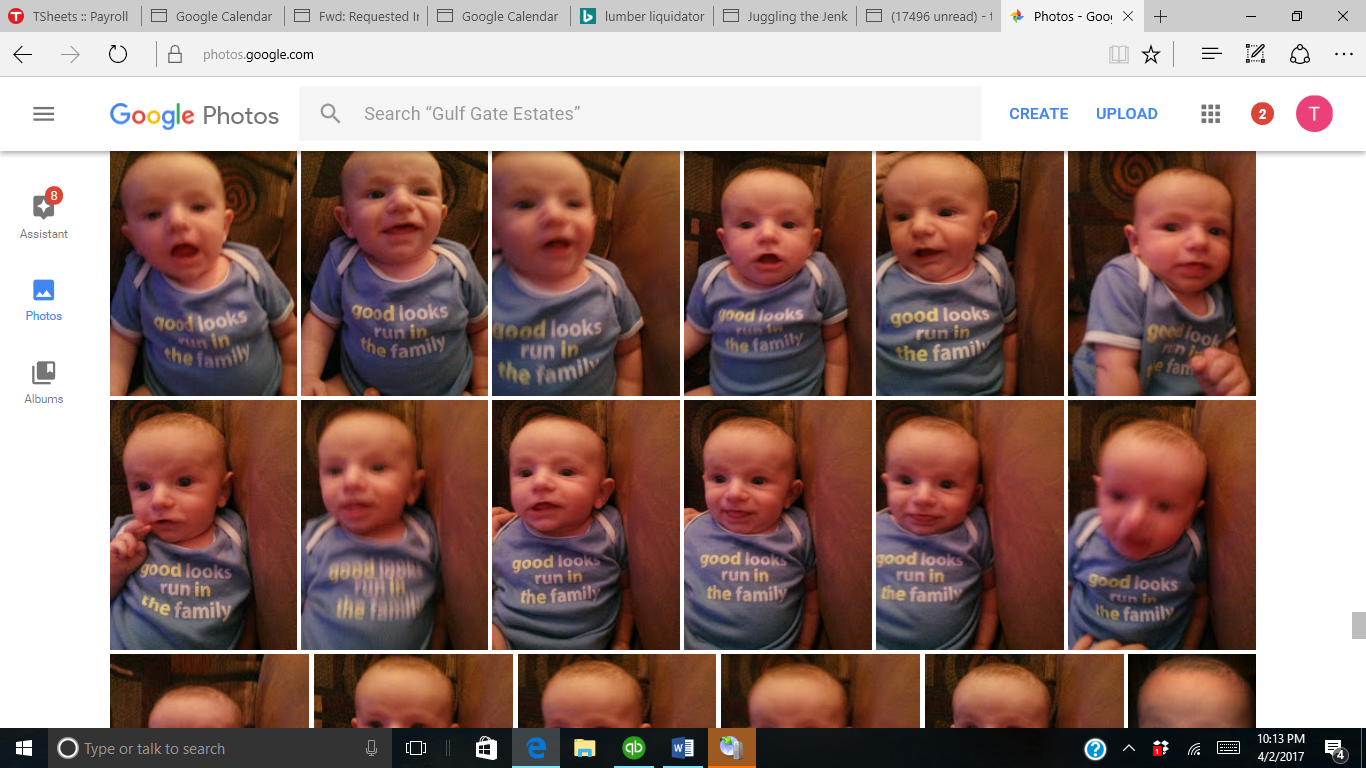Open the Albums sidebar section
1366x768 pixels.
44,383
